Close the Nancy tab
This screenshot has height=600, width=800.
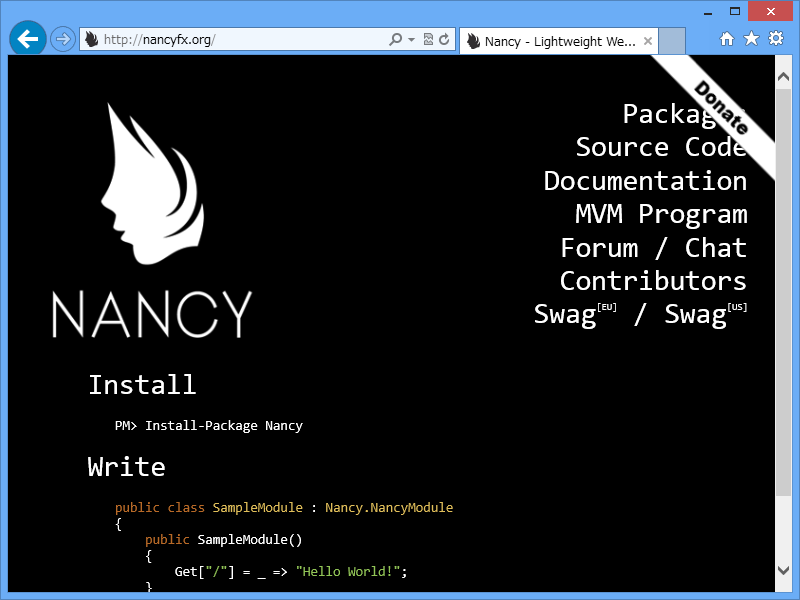click(x=648, y=41)
